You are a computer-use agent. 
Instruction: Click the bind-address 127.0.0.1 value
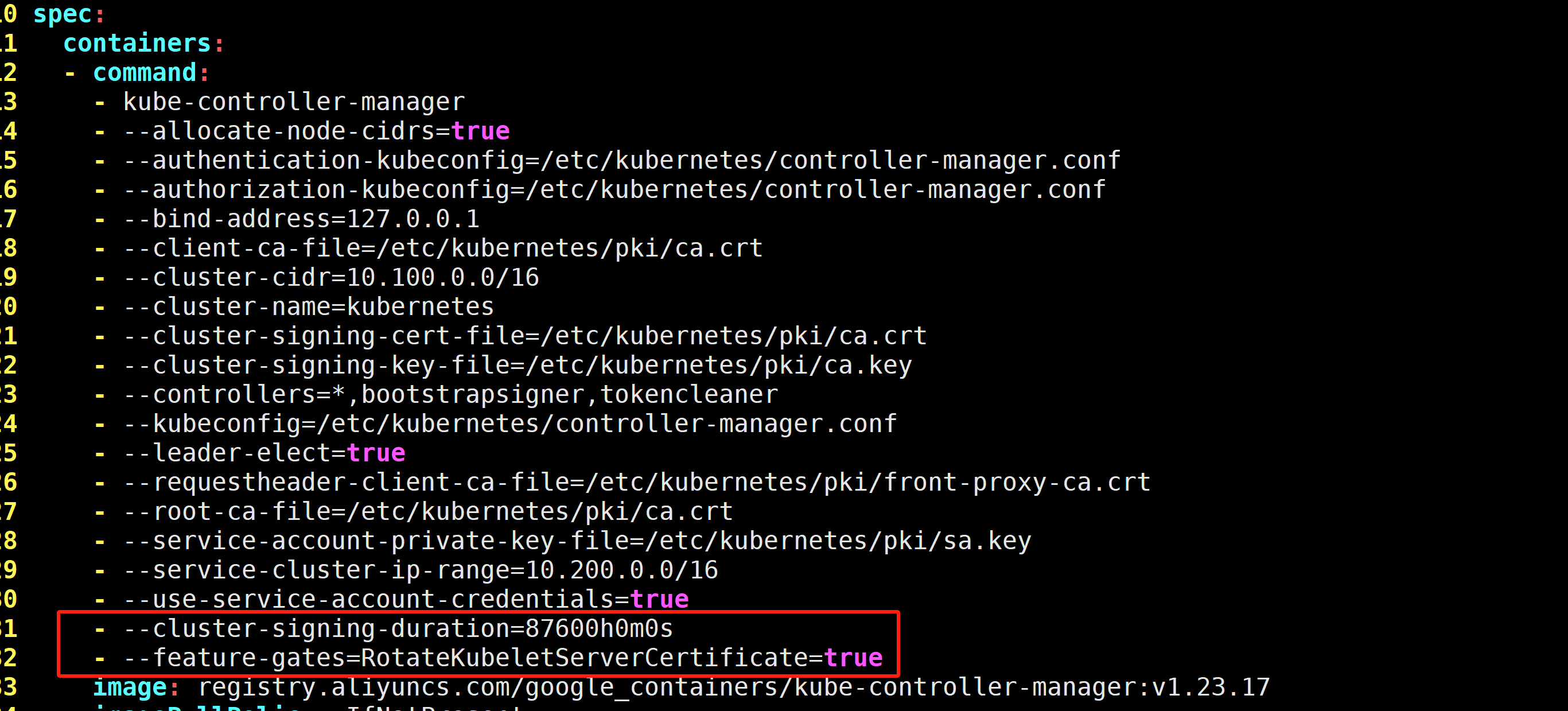[413, 219]
